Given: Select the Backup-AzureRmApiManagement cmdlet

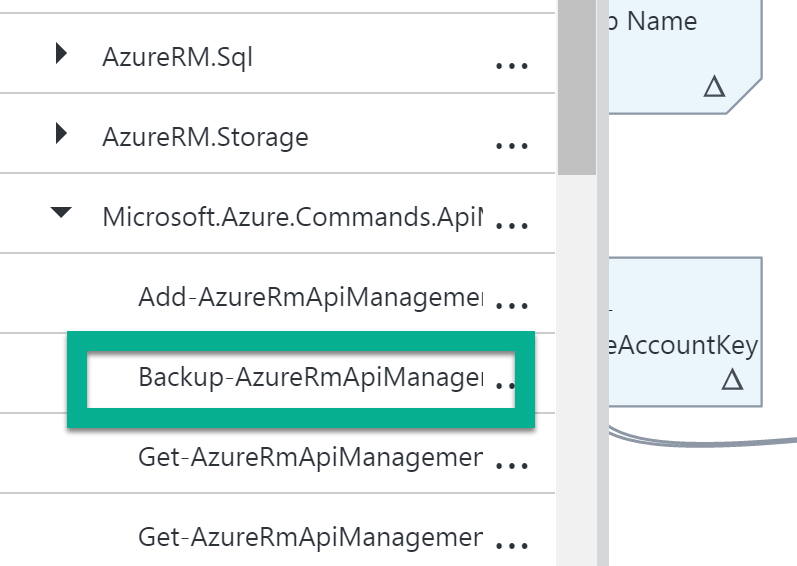Looking at the screenshot, I should (310, 377).
